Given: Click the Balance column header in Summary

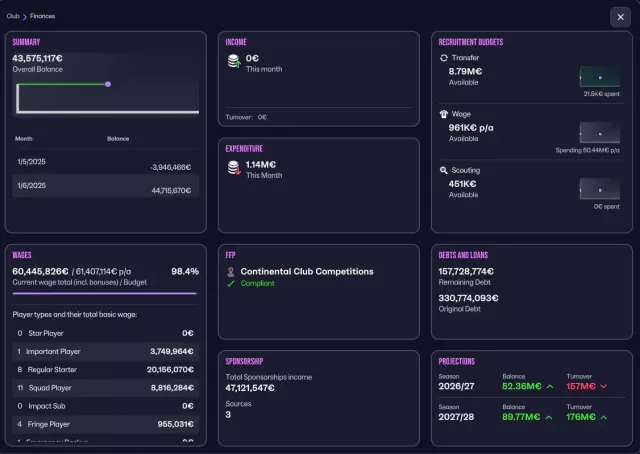Looking at the screenshot, I should coord(118,139).
